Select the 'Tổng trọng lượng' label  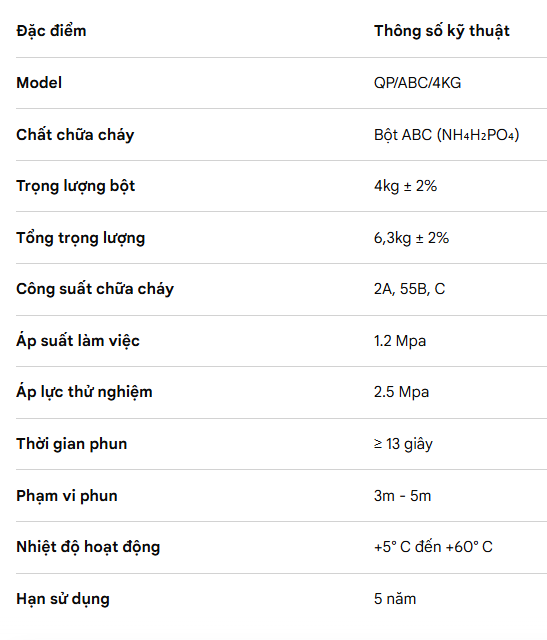(x=80, y=238)
